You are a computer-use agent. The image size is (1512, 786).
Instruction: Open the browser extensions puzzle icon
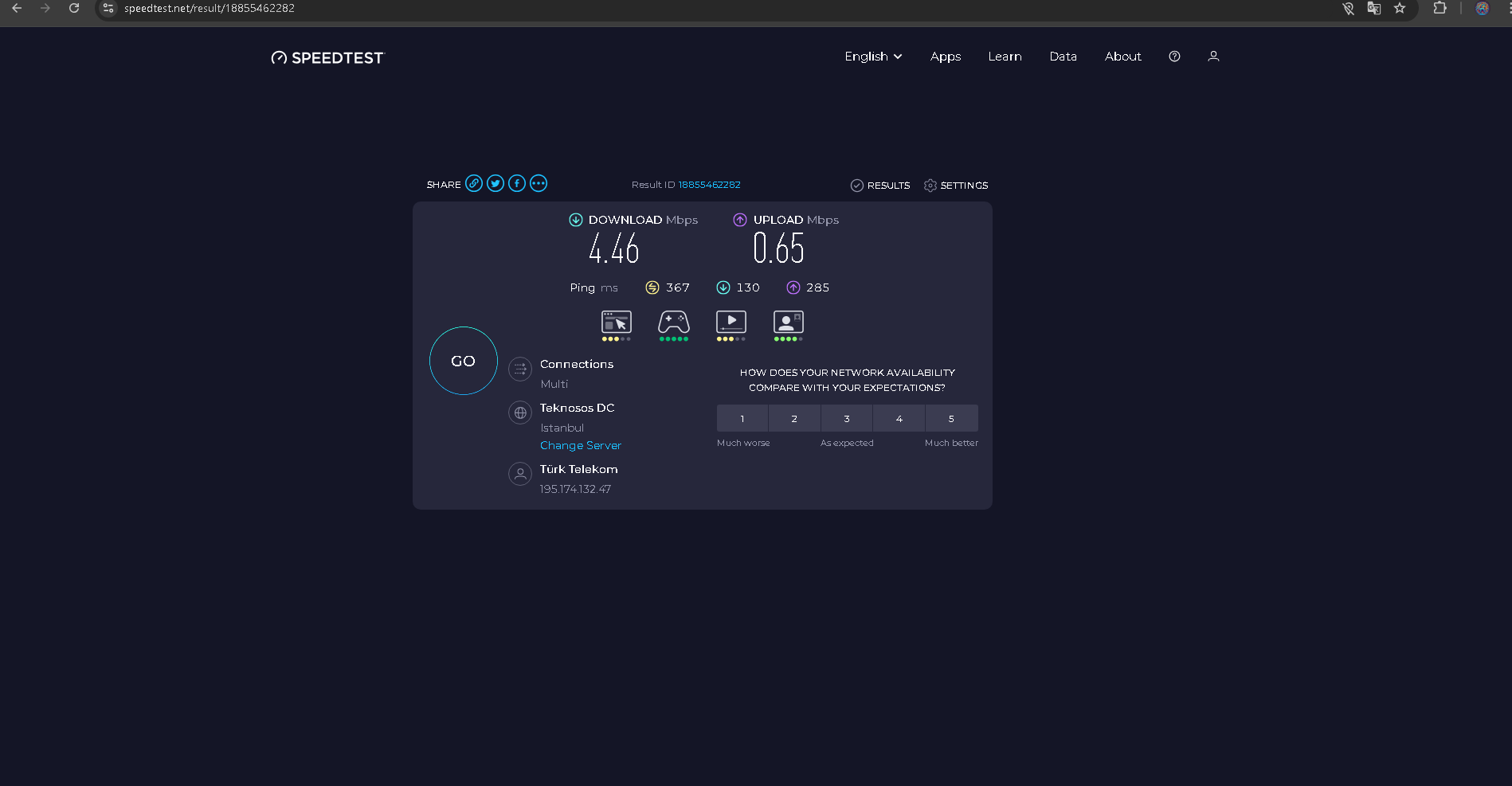coord(1440,8)
